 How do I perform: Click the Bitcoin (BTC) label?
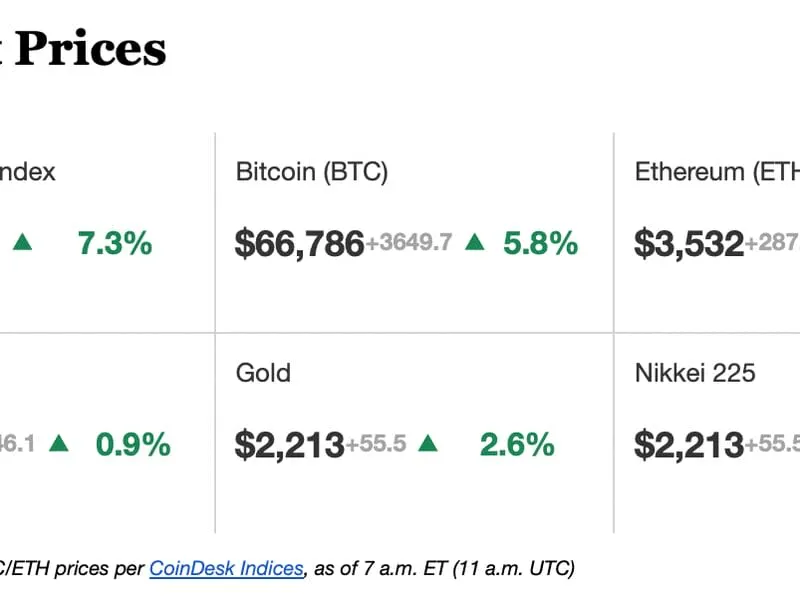click(x=311, y=171)
